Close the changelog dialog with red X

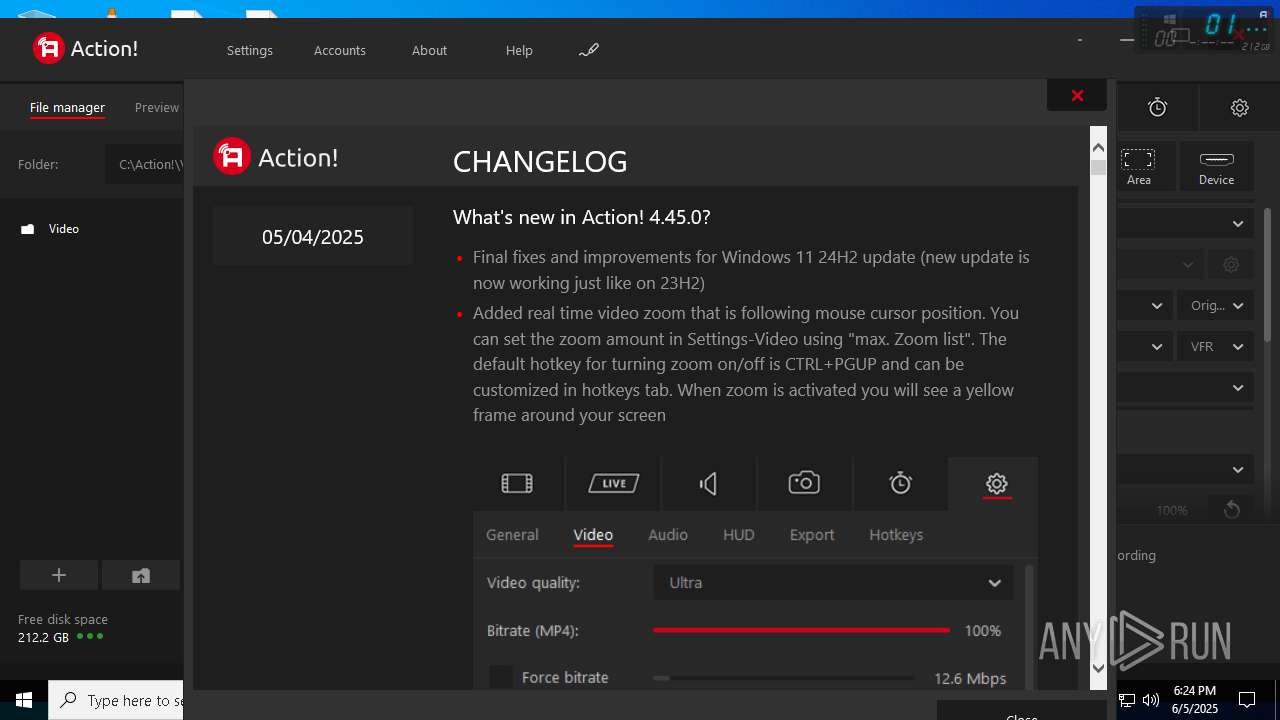[x=1077, y=95]
